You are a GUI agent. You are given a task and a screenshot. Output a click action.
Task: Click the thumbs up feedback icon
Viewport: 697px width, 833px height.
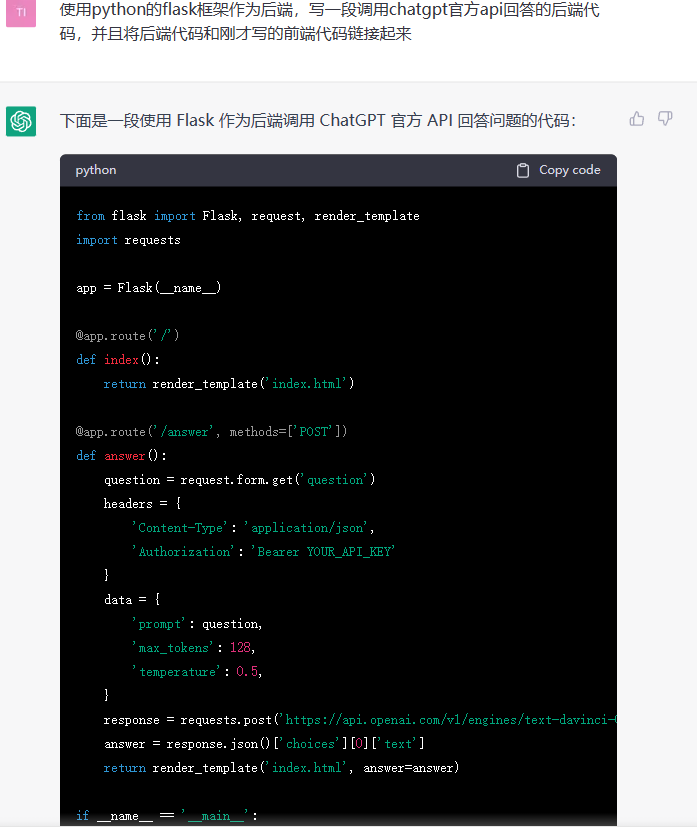point(636,118)
